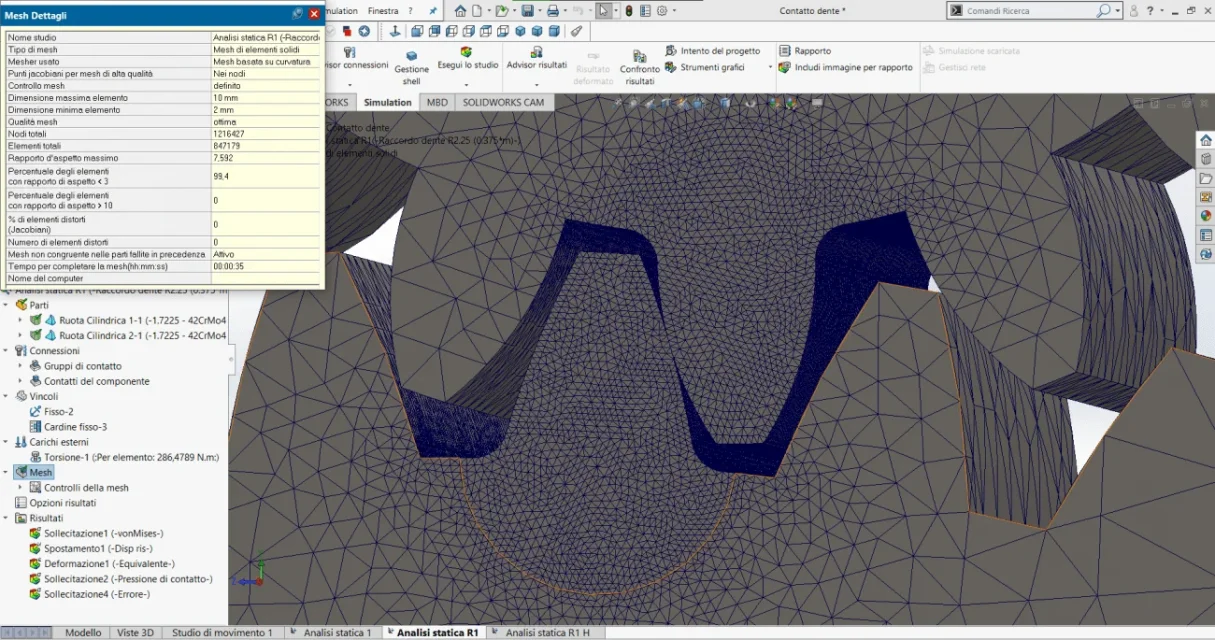The width and height of the screenshot is (1215, 640).
Task: Select Cardine fisso-3 in tree
Action: pos(68,427)
